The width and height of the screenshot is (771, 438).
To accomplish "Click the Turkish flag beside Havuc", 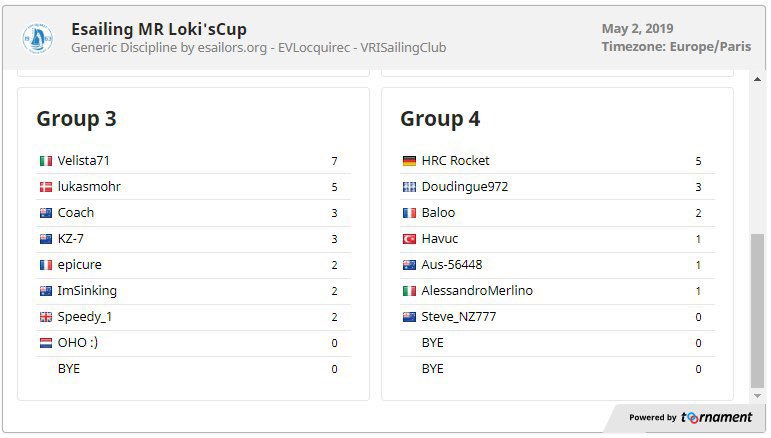I will click(409, 239).
